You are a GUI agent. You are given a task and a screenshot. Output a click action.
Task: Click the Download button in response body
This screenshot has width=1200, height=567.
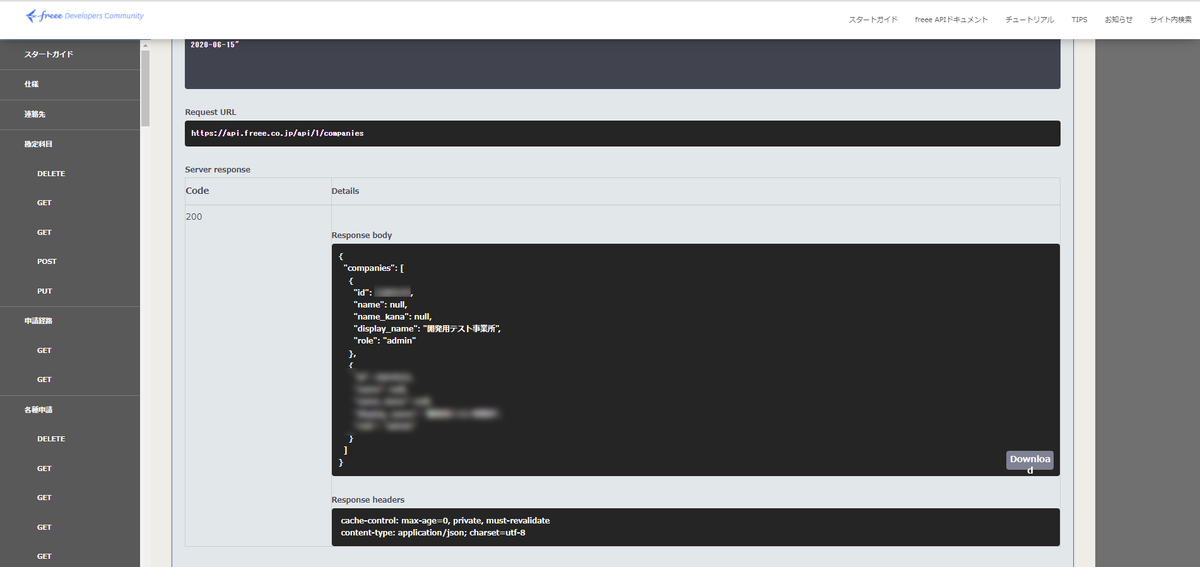(x=1029, y=460)
